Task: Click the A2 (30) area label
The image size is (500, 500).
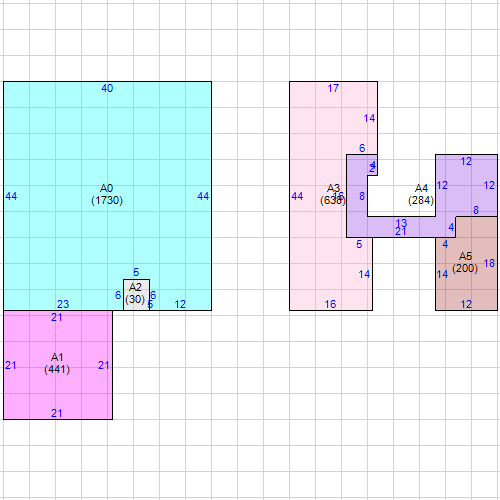Action: pos(135,293)
